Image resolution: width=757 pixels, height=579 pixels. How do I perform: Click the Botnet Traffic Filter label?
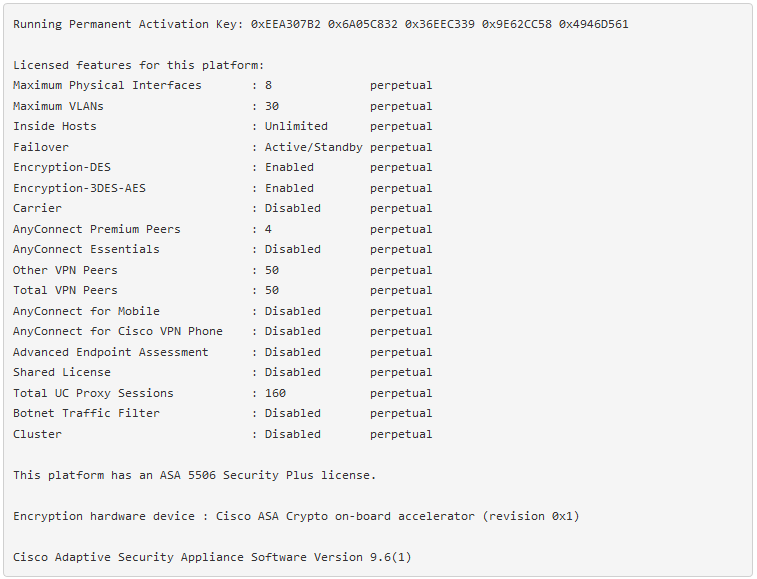(x=86, y=414)
